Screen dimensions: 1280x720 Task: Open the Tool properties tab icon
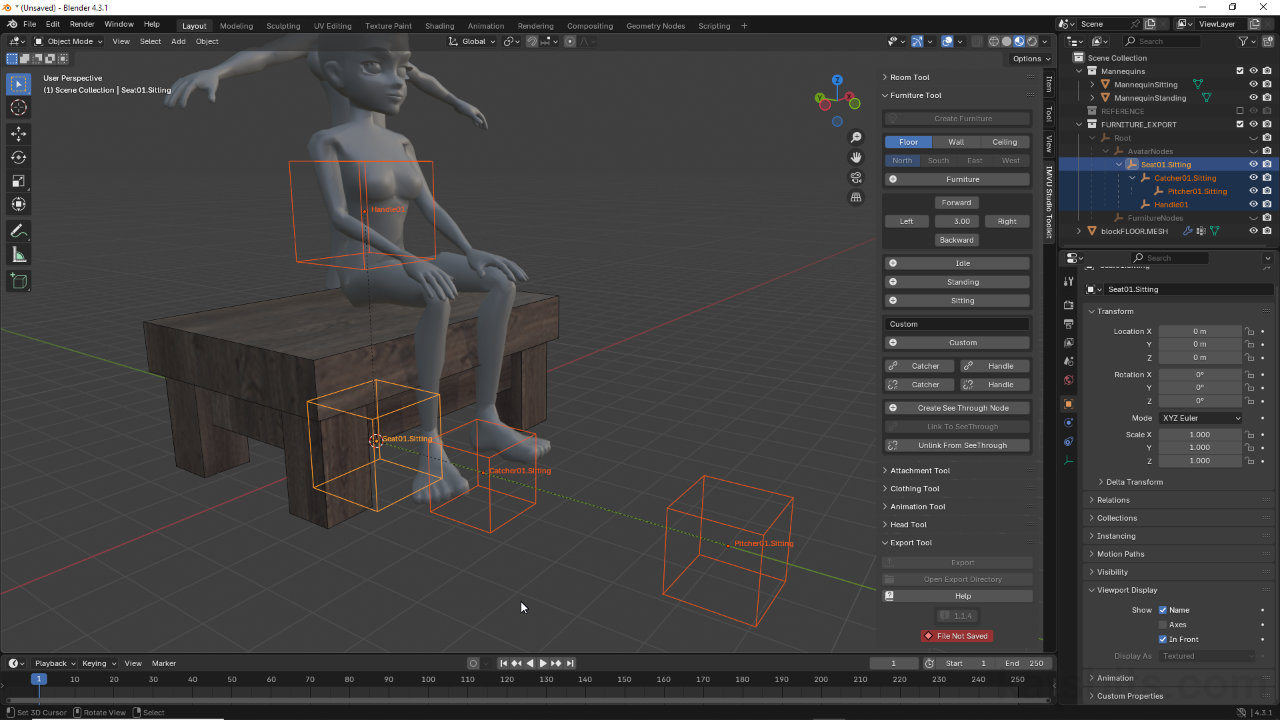(x=1068, y=282)
